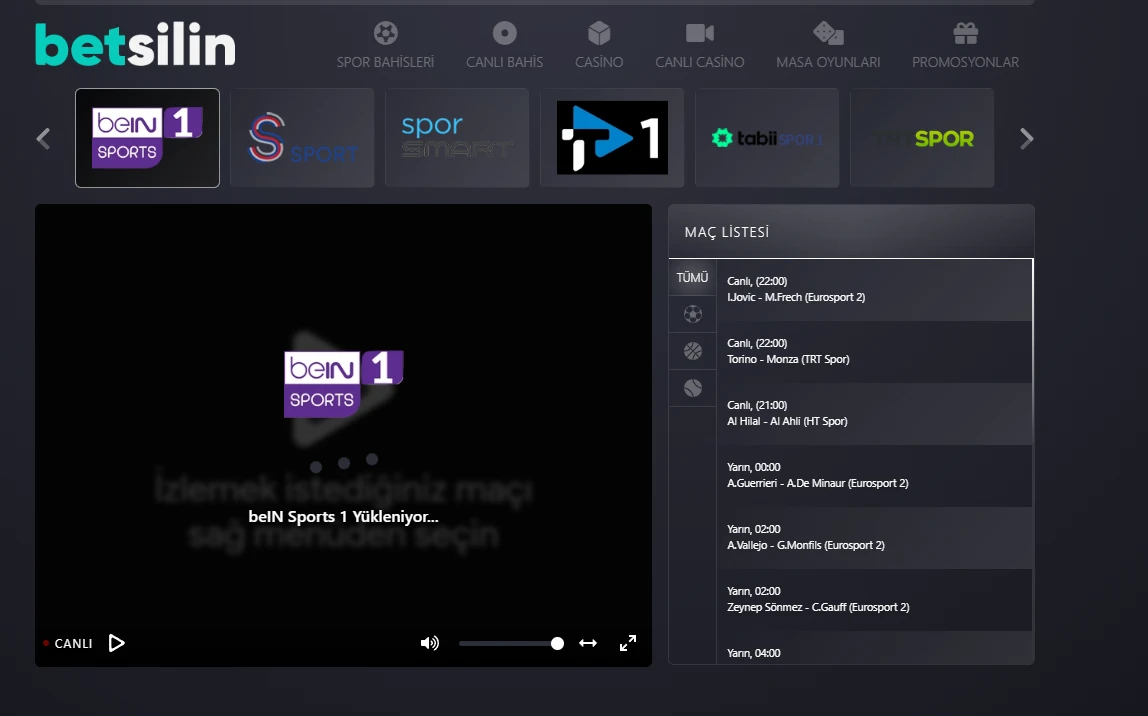This screenshot has height=716, width=1148.
Task: Enter fullscreen with expand icon
Action: tap(627, 643)
